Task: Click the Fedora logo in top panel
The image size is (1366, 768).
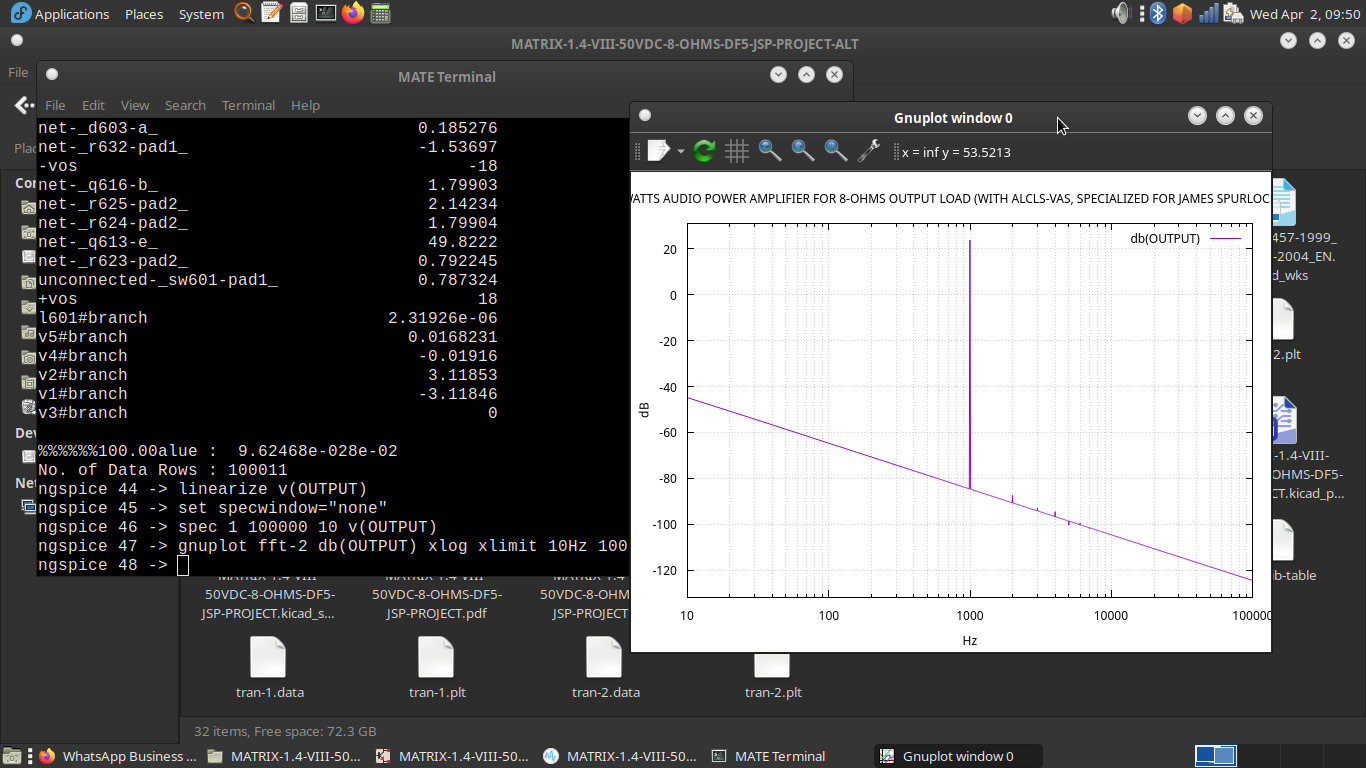Action: tap(21, 13)
